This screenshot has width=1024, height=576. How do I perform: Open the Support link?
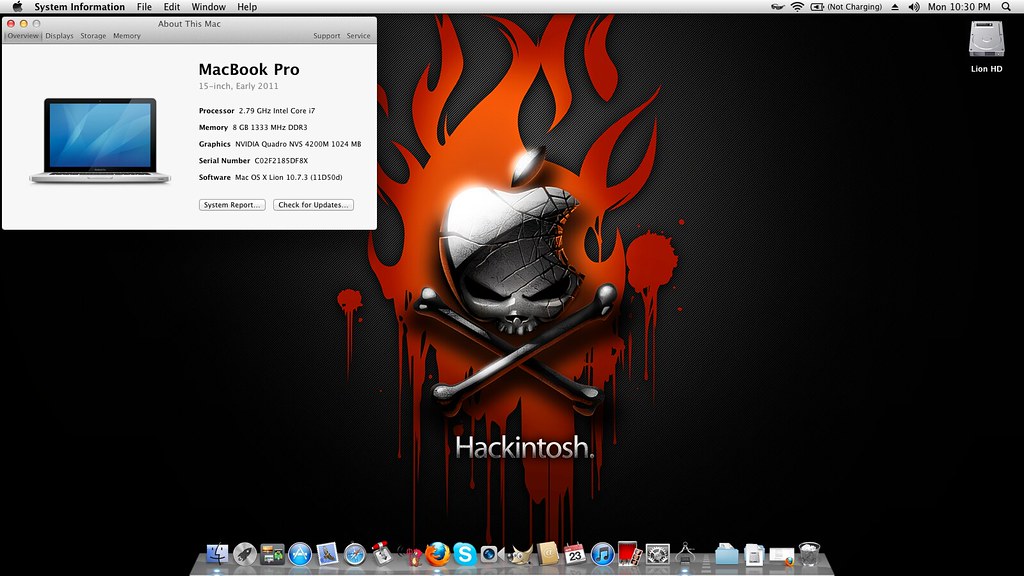pos(327,36)
